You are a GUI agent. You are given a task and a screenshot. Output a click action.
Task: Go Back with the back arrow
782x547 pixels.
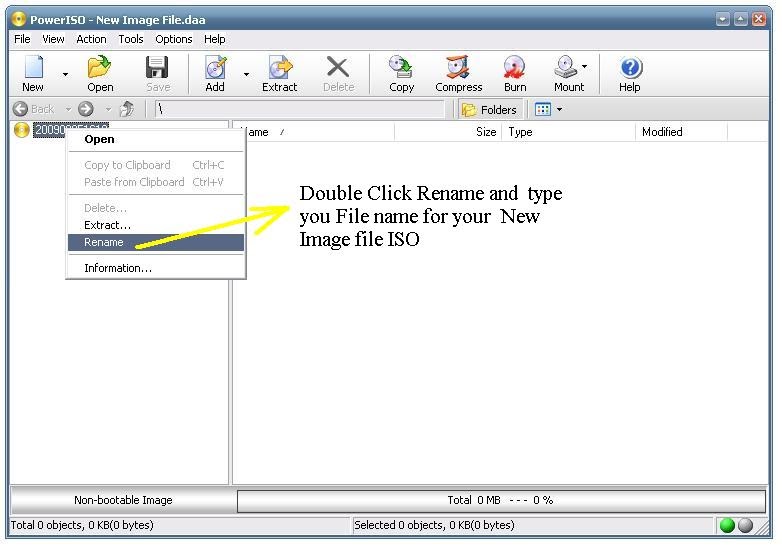(x=20, y=109)
